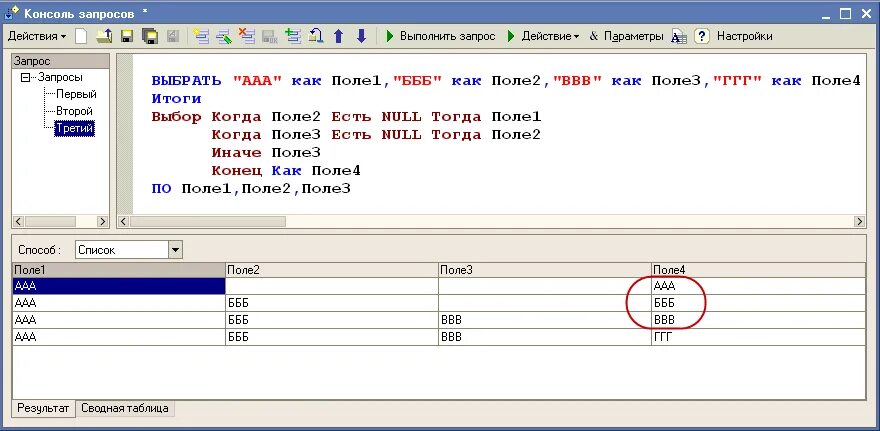This screenshot has height=431, width=880.
Task: Click the query editor horizontal scrollbar thumb
Action: tap(208, 222)
